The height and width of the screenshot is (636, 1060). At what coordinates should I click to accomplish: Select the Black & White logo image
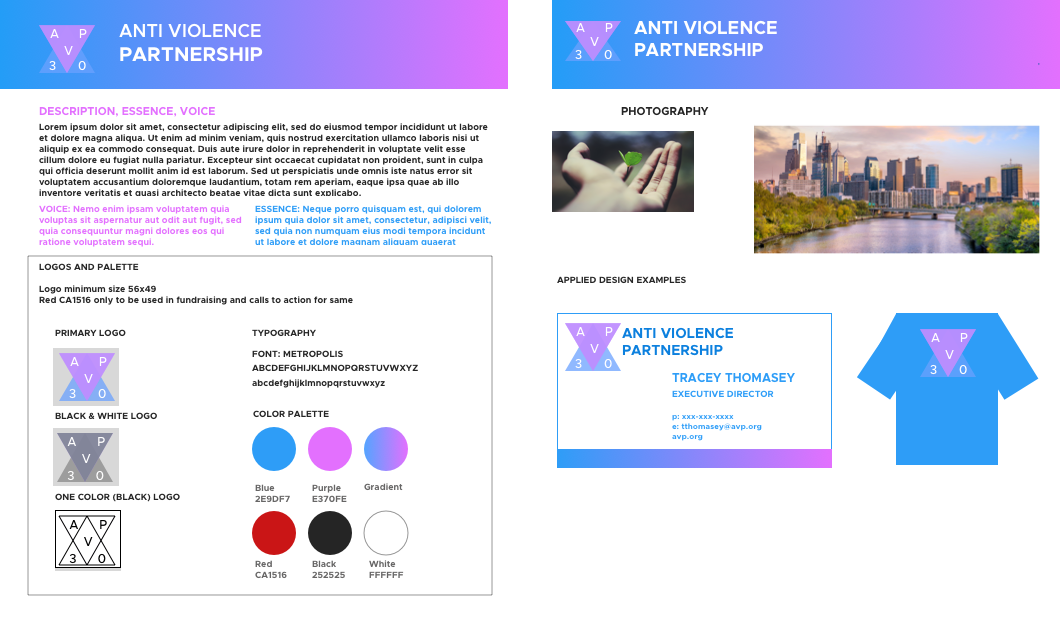coord(86,457)
